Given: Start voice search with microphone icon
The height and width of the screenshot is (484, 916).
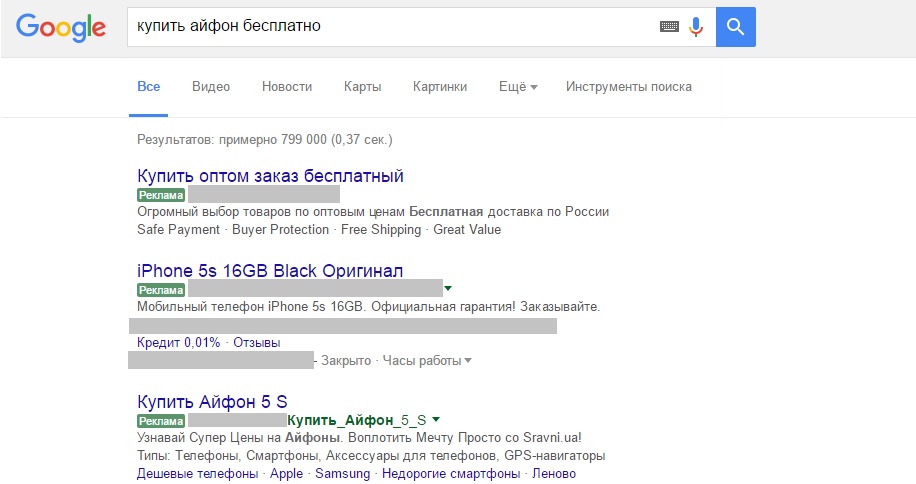Looking at the screenshot, I should point(696,26).
